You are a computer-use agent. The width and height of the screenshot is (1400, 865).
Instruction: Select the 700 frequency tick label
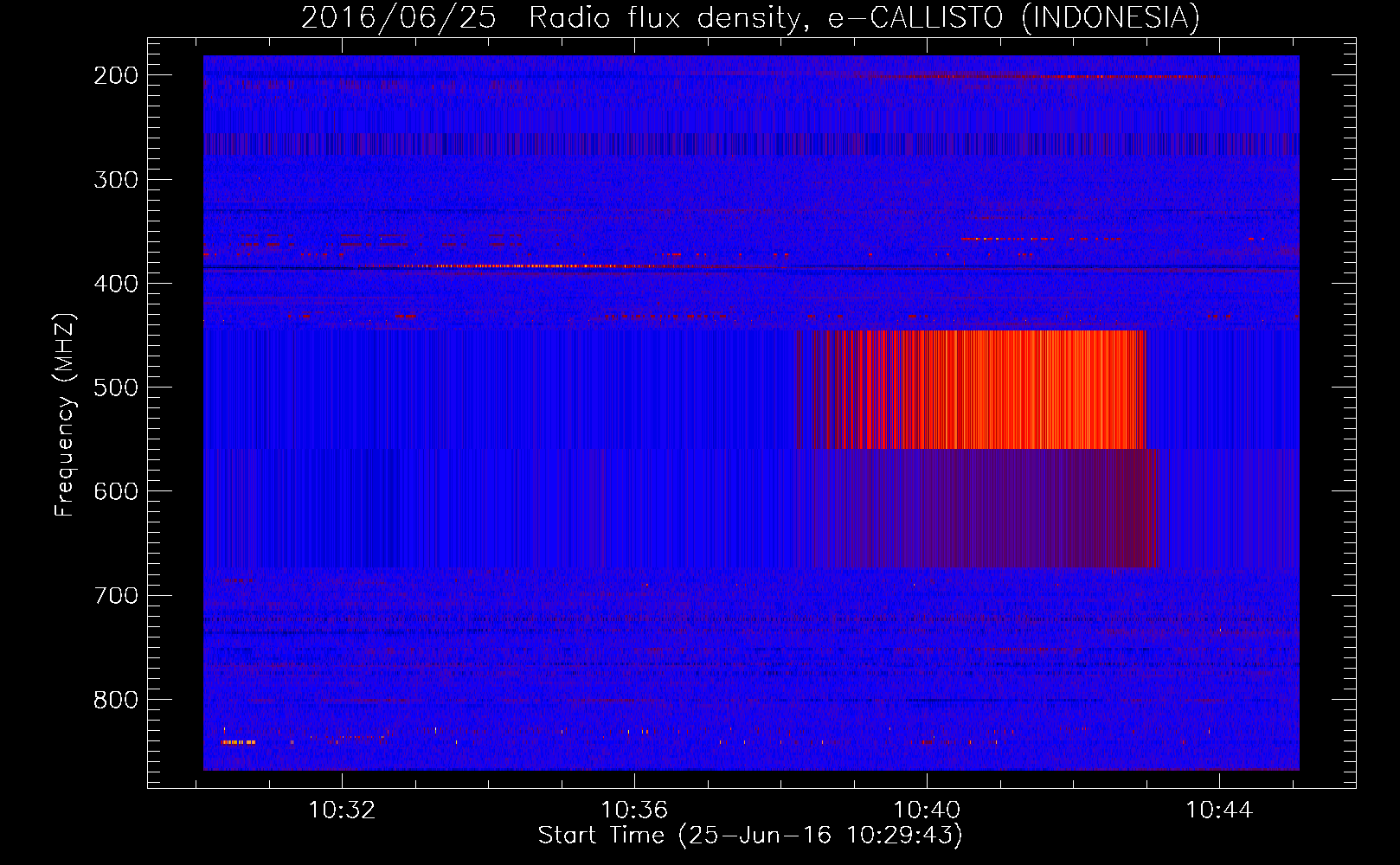116,596
